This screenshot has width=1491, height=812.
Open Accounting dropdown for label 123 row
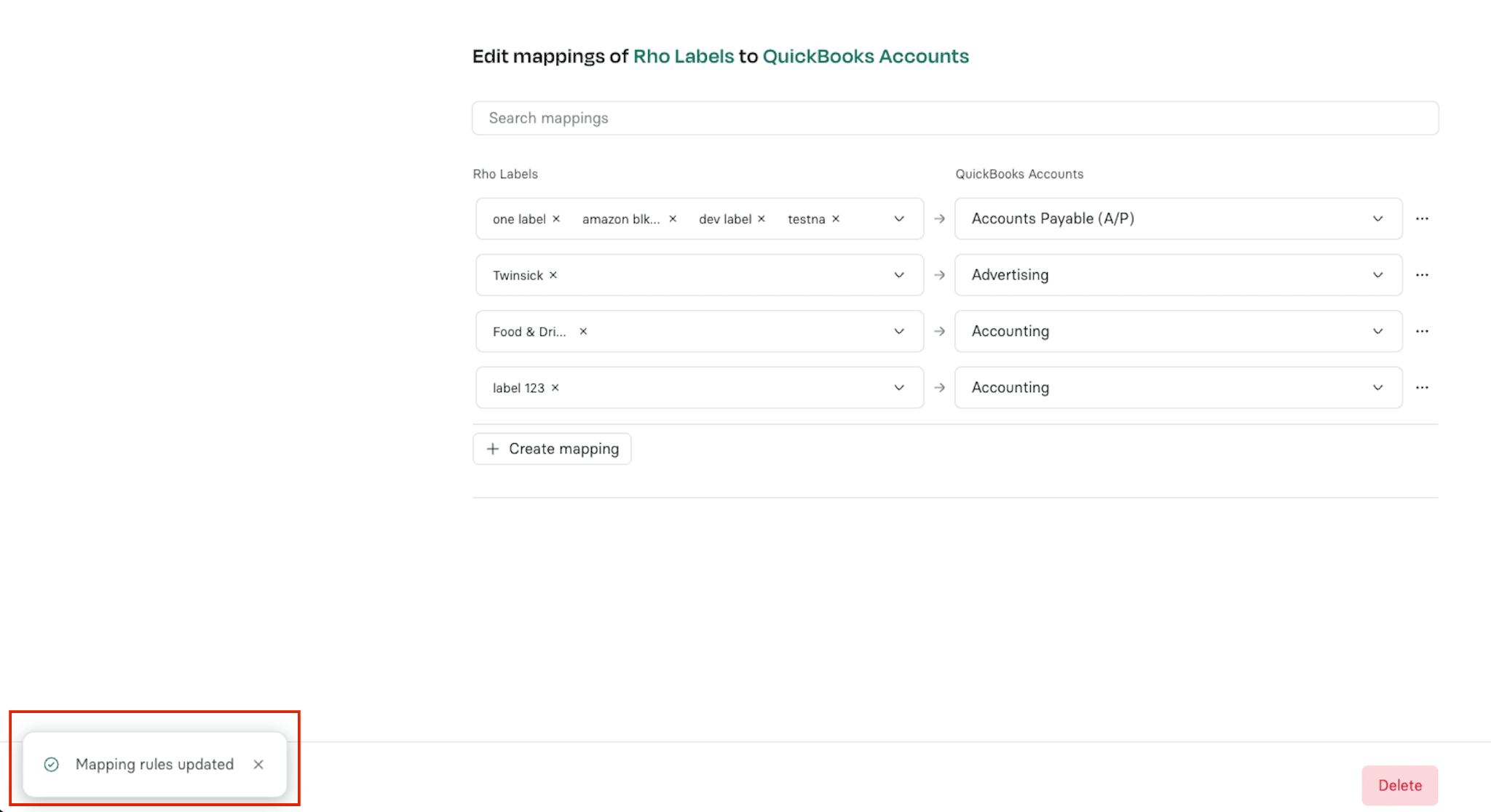point(1178,388)
